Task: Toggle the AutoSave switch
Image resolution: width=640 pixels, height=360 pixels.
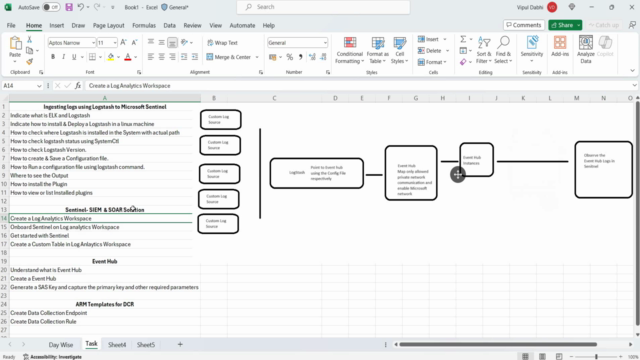Action: point(51,7)
